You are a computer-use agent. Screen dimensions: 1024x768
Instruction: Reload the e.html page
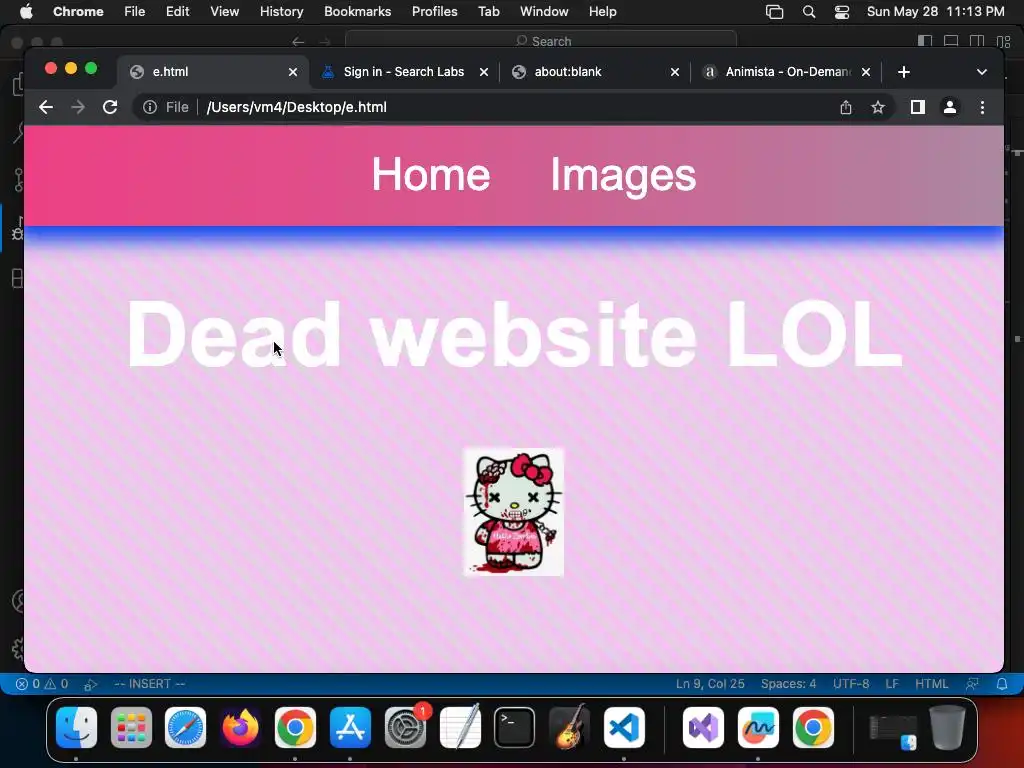(110, 107)
